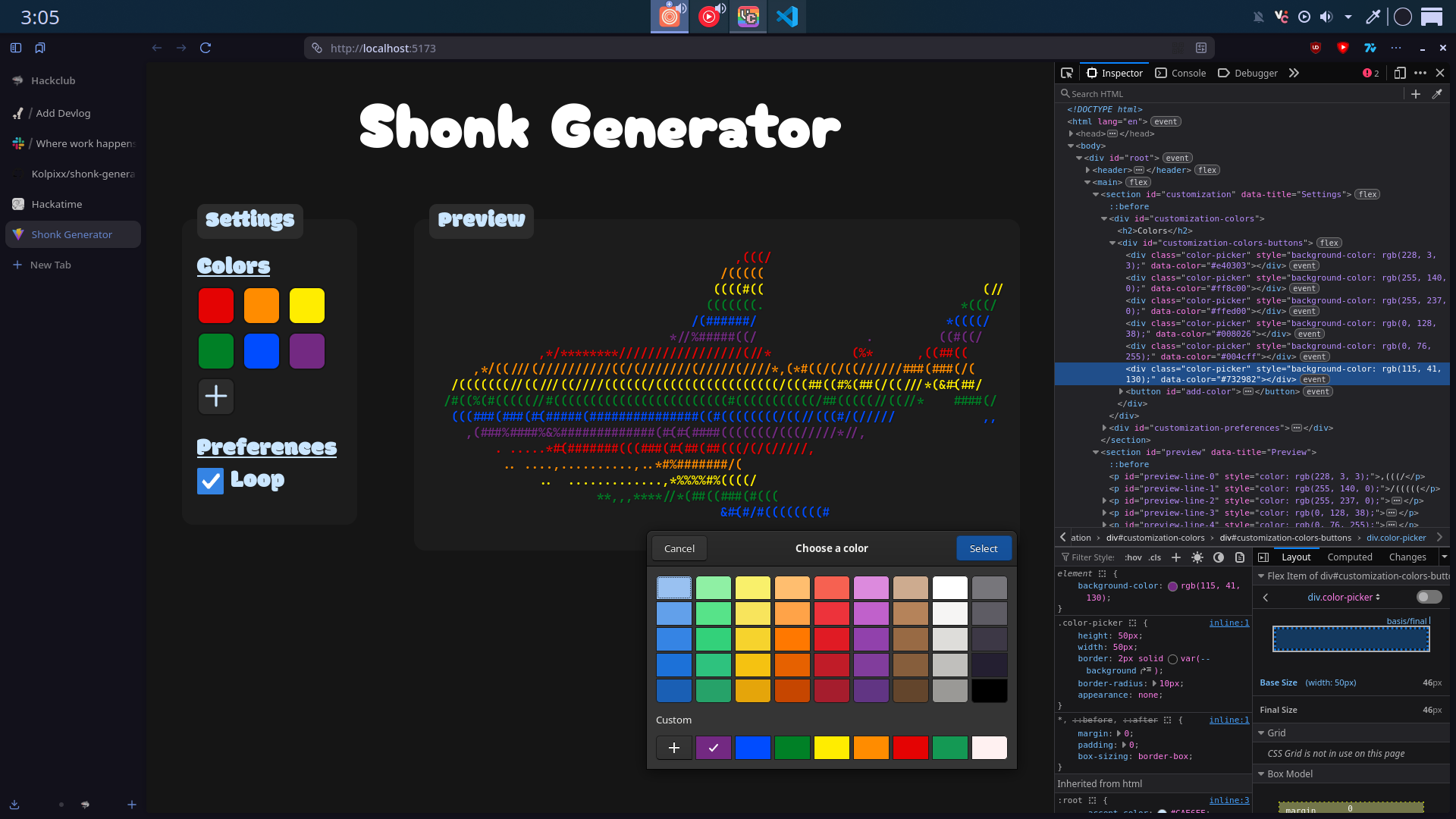
Task: Uncheck the Loop checkbox
Action: [210, 481]
